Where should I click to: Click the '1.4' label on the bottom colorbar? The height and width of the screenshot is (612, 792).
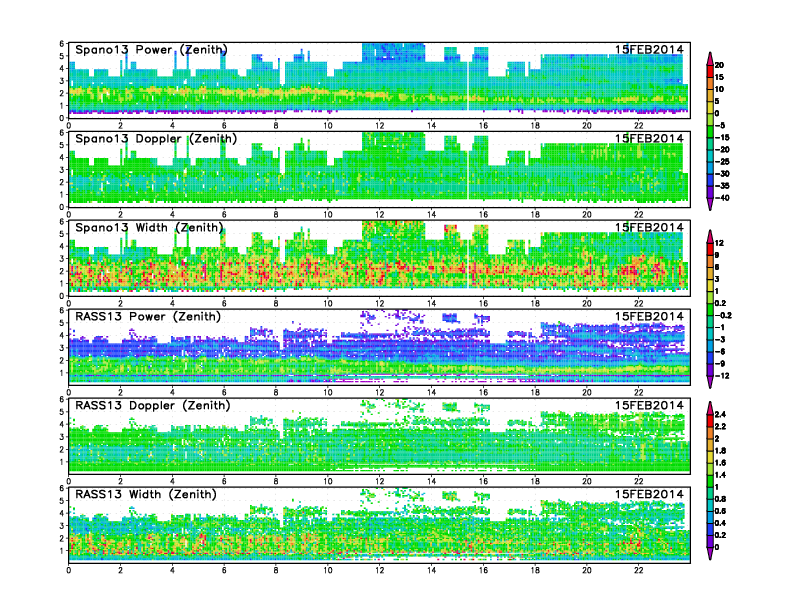[x=720, y=475]
